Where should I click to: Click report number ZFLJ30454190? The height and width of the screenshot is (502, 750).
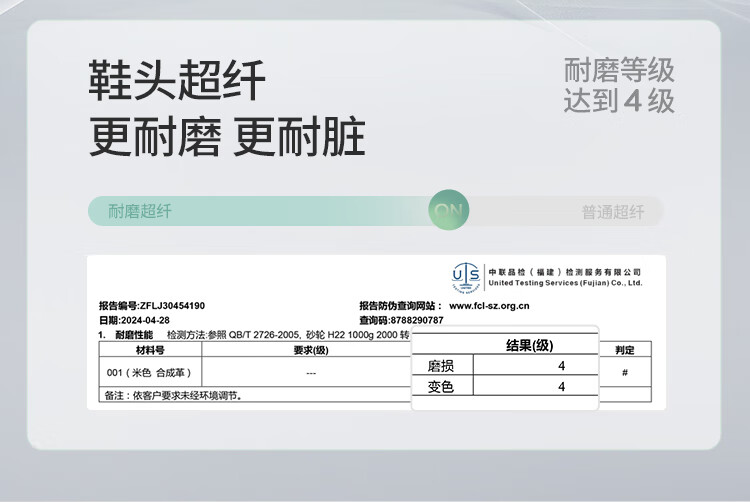coord(172,306)
